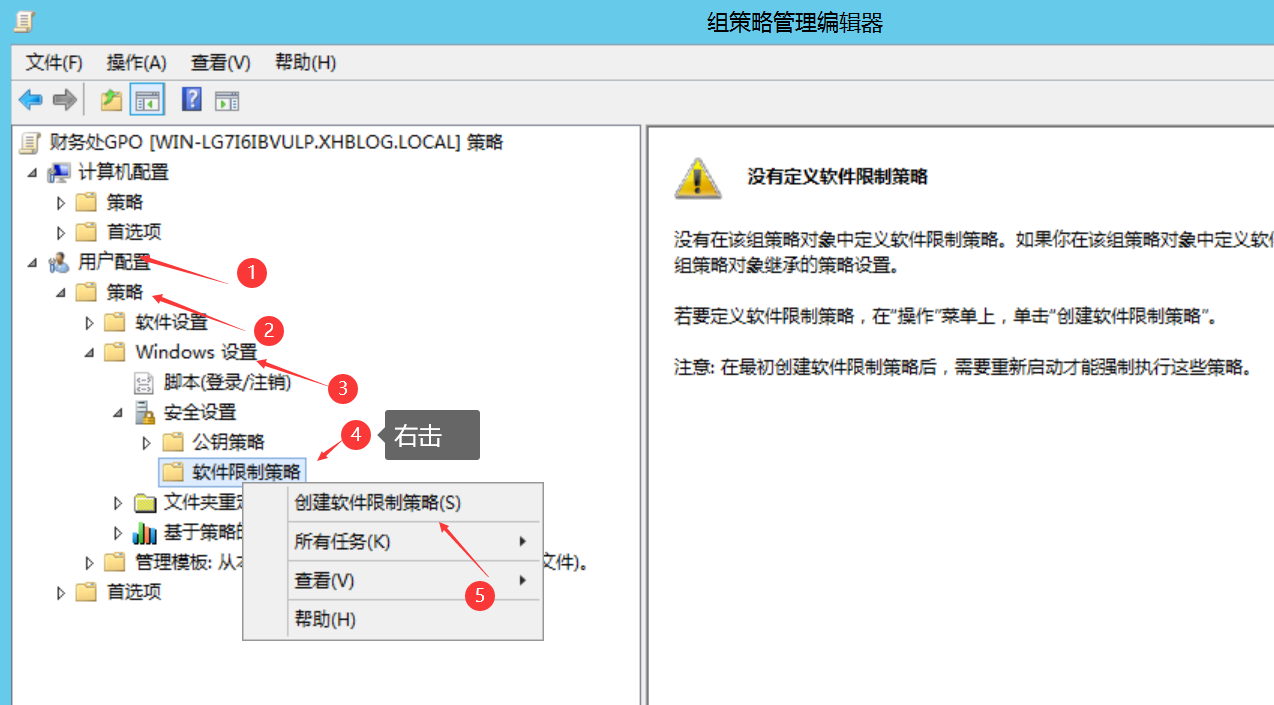Image resolution: width=1274 pixels, height=705 pixels.
Task: Select the Windows 设置 tree item
Action: point(196,352)
